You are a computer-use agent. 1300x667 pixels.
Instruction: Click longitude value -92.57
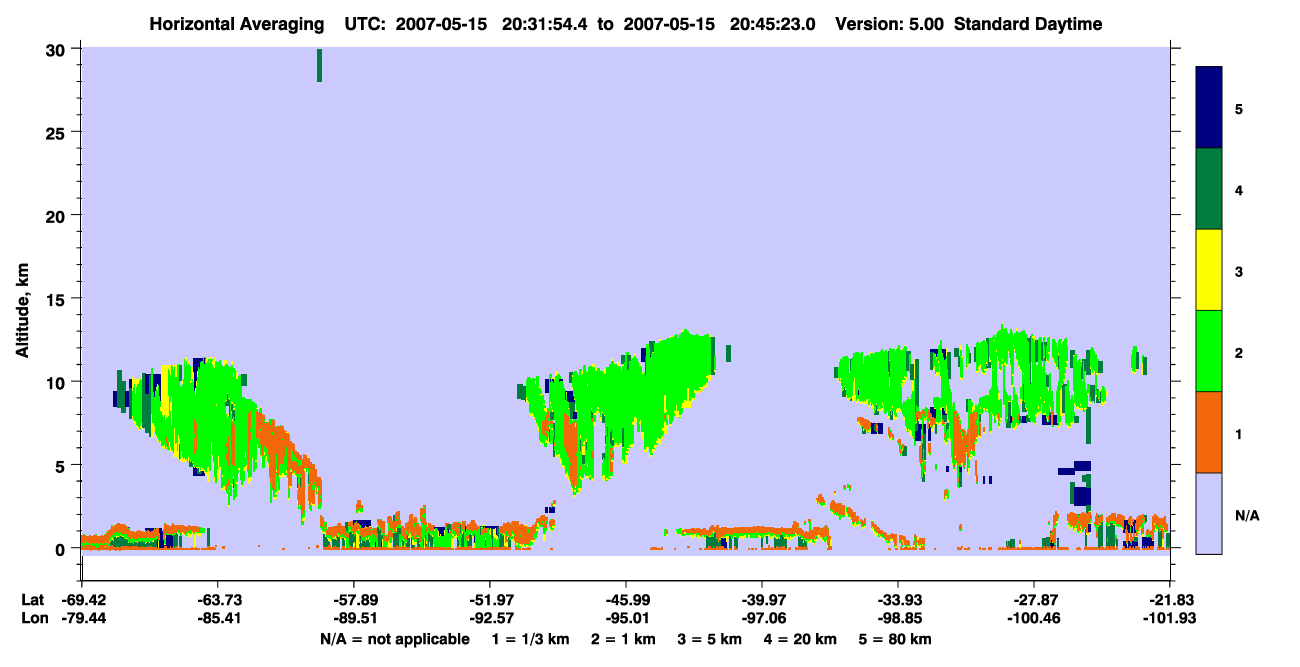coord(490,618)
